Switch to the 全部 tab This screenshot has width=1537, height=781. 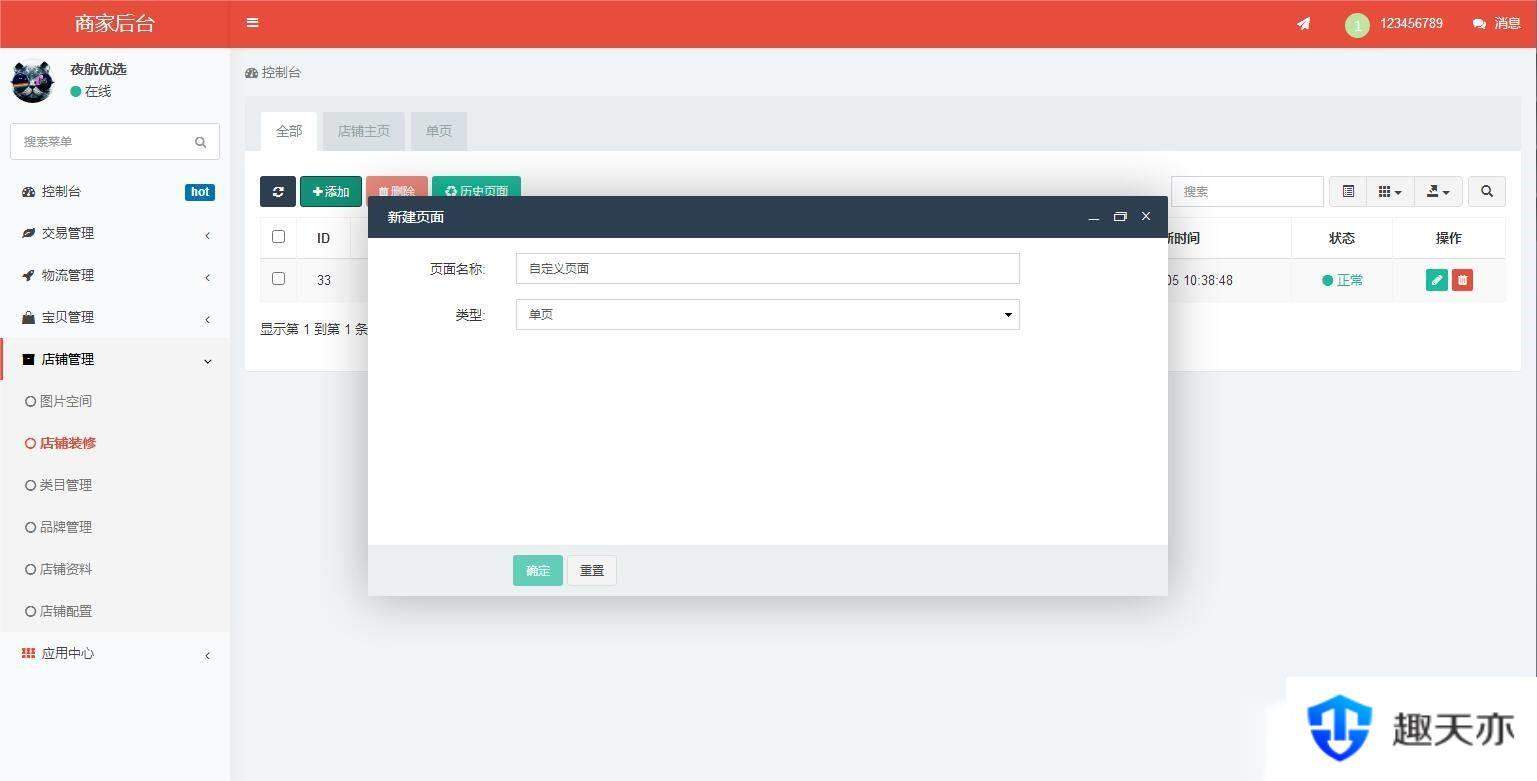[x=289, y=131]
